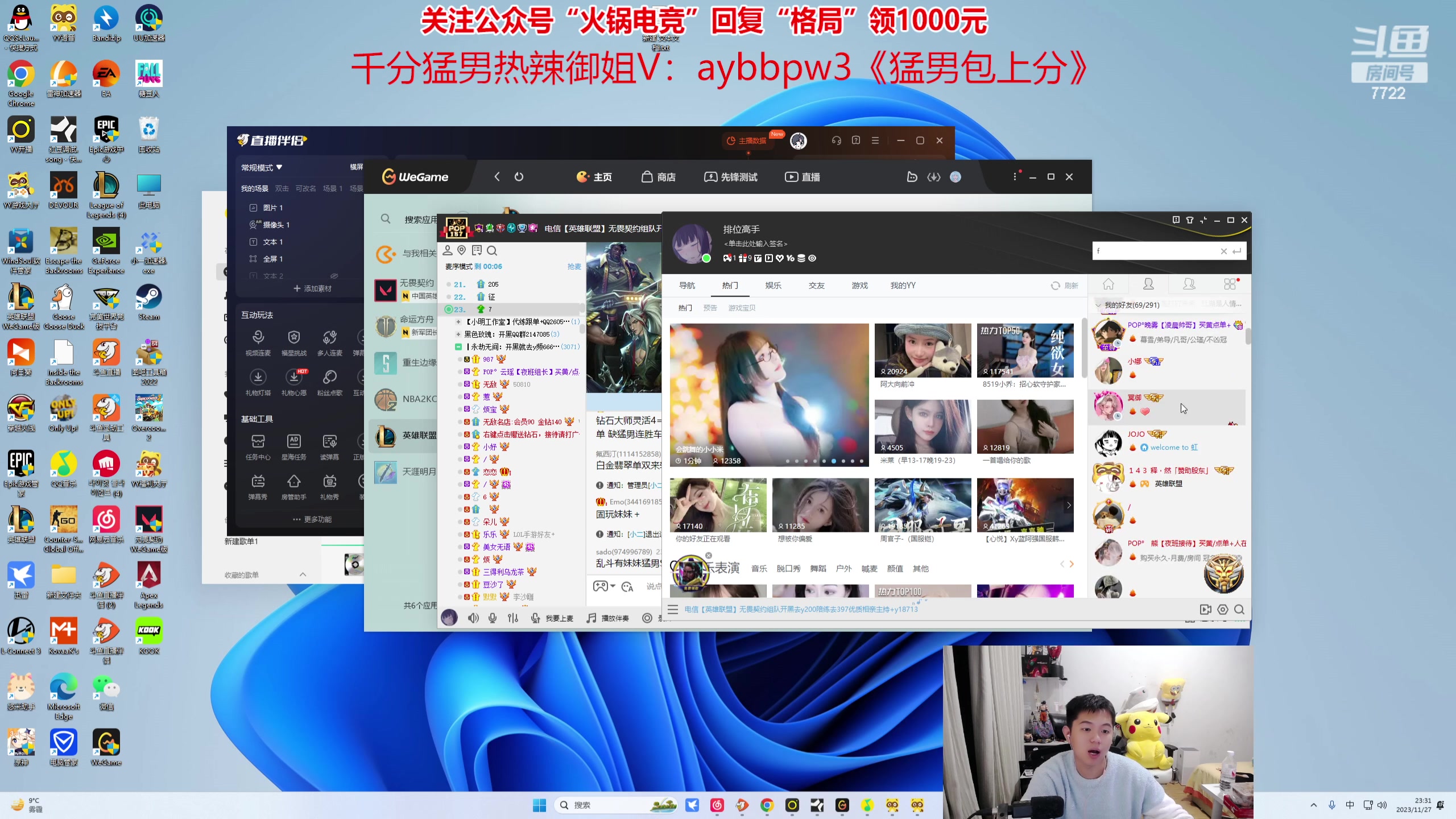Screen dimensions: 1456x819
Task: Open 星海任务 AD tool
Action: click(x=294, y=447)
